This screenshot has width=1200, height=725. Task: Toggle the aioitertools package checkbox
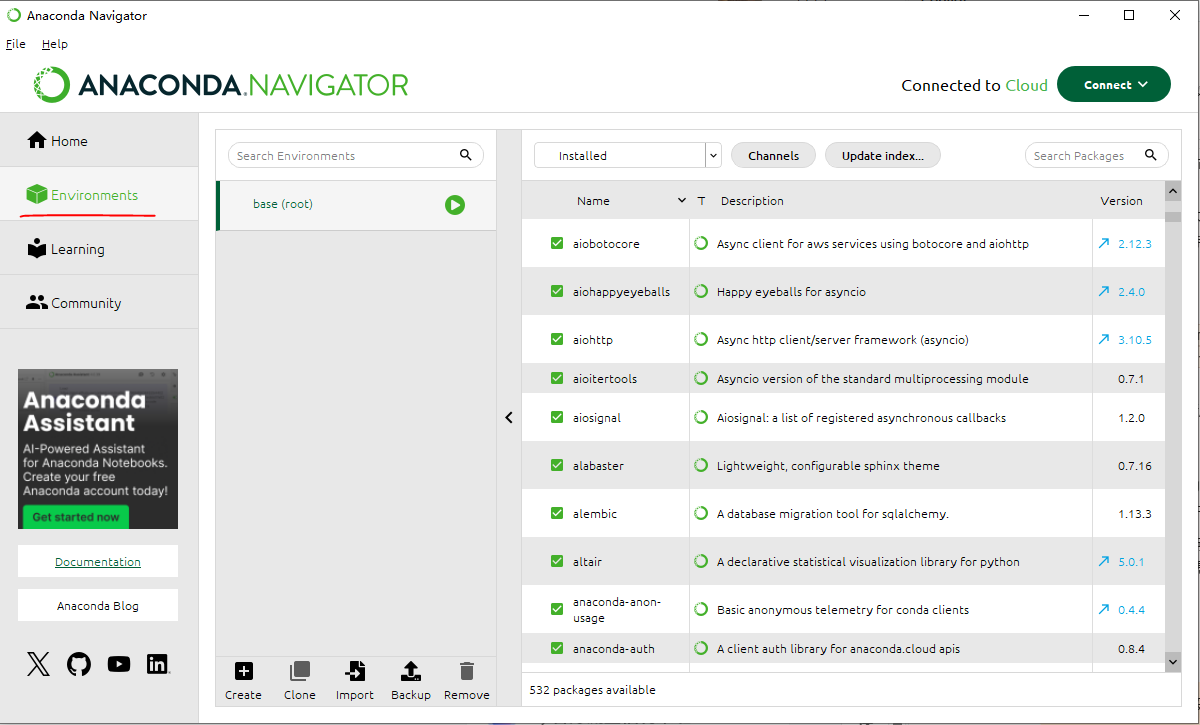(x=557, y=378)
